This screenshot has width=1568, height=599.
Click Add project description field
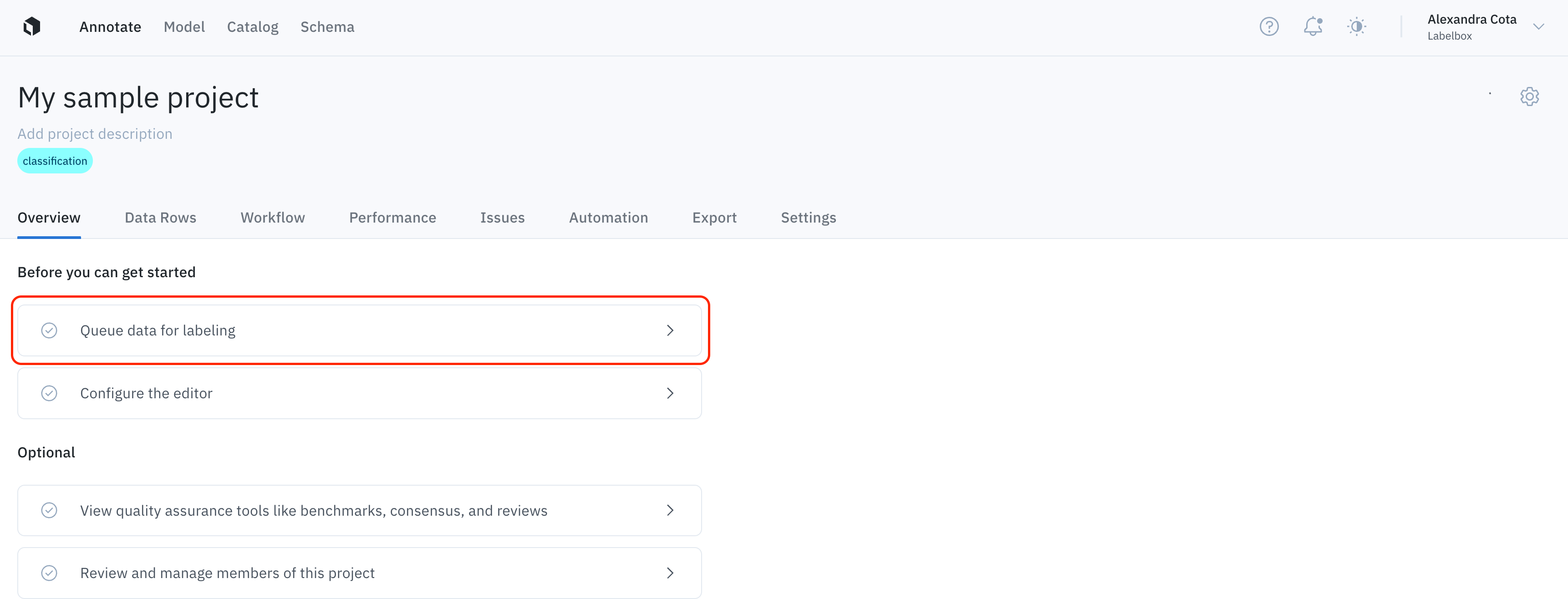pyautogui.click(x=95, y=133)
